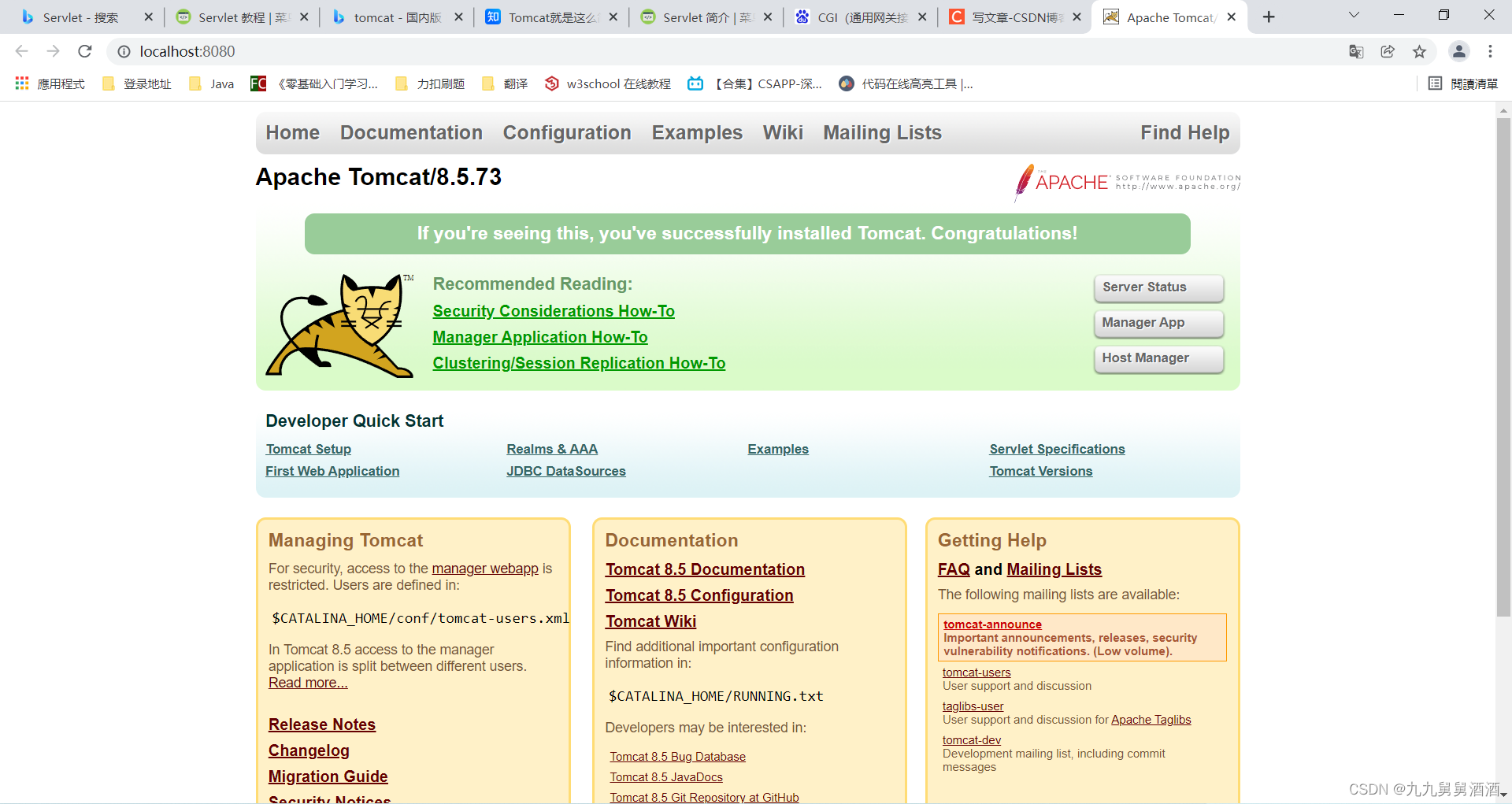
Task: Open the 力扣刷题 bookmark folder
Action: 430,83
